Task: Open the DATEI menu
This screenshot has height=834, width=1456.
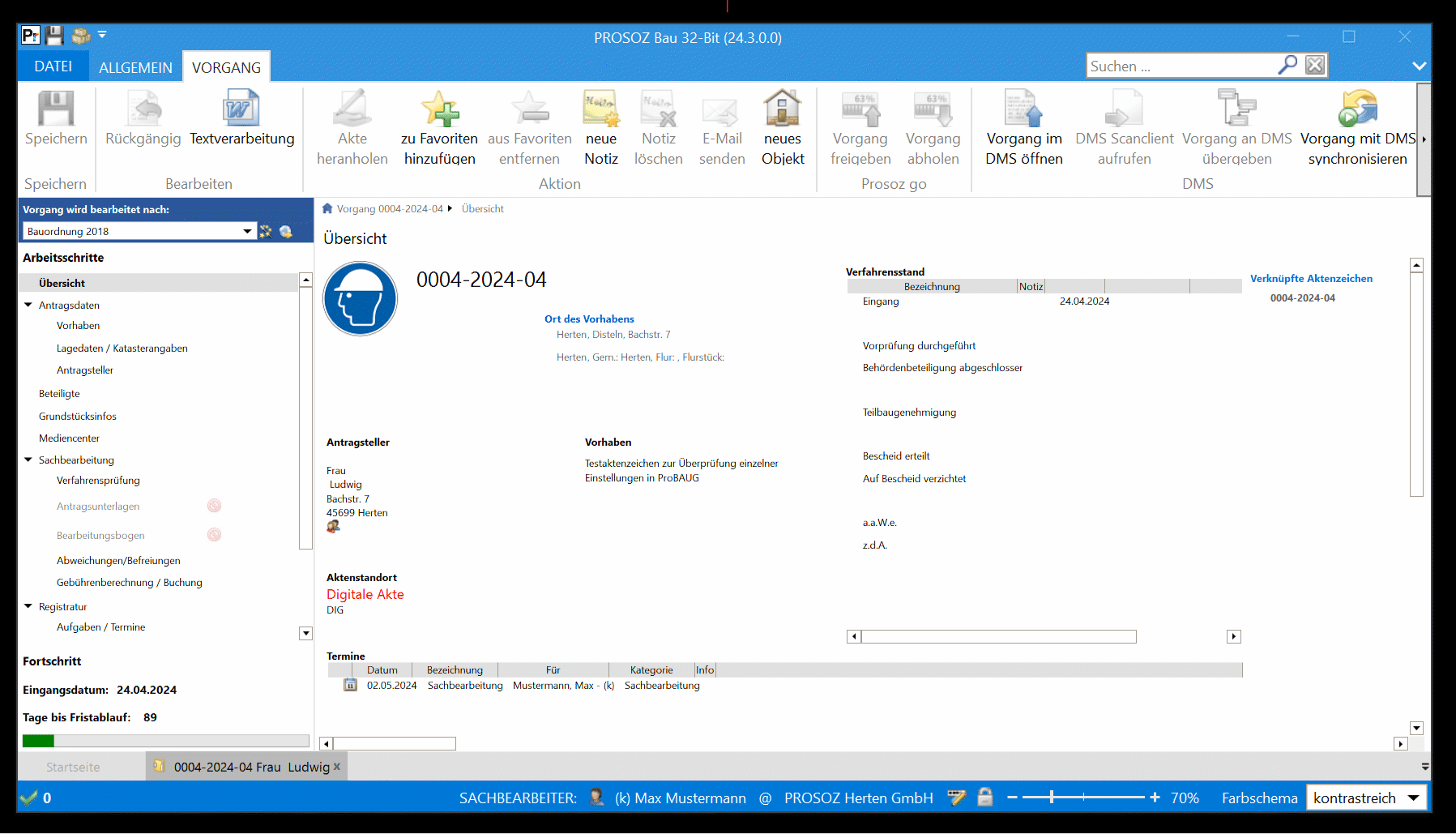Action: click(53, 66)
